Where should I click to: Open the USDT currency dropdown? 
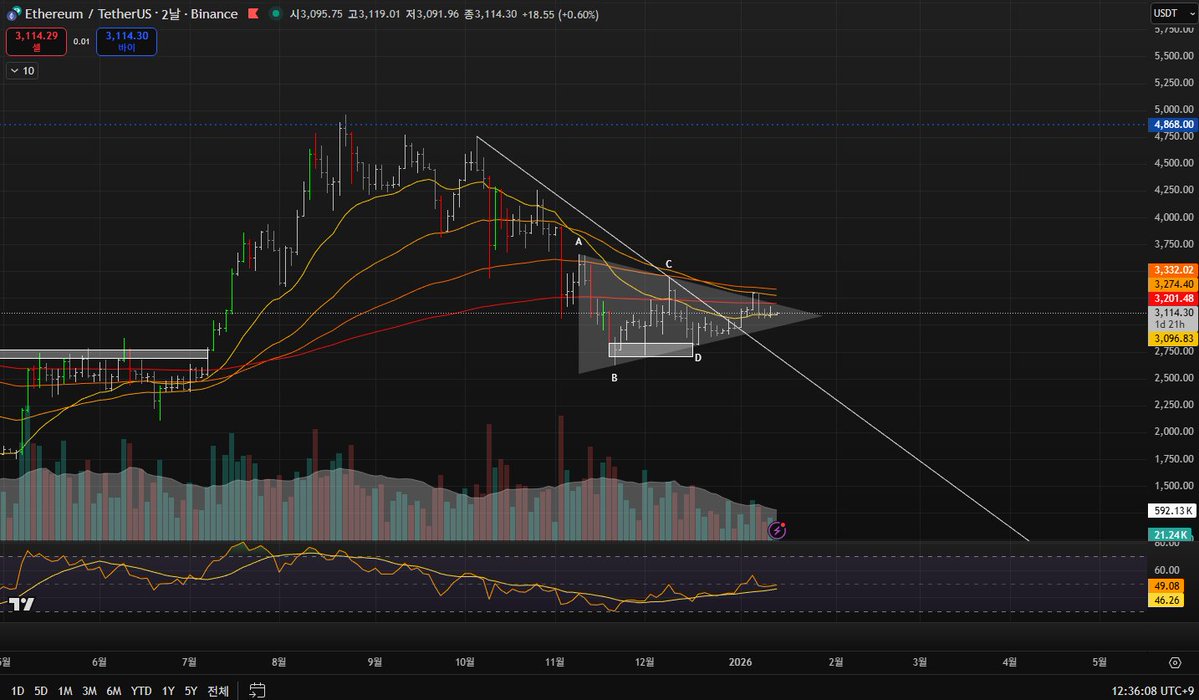pos(1173,13)
